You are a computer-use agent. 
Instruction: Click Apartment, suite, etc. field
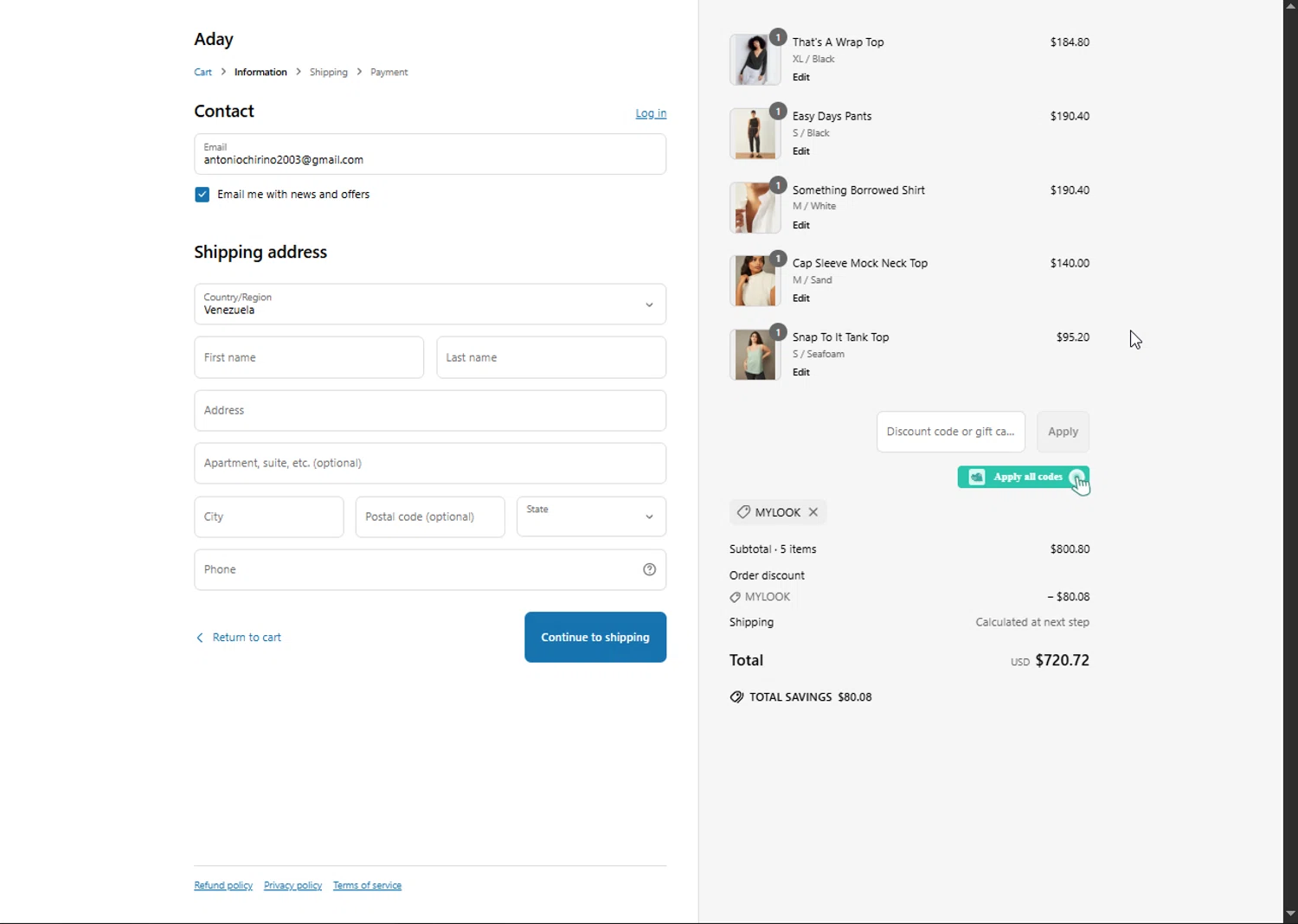click(430, 463)
